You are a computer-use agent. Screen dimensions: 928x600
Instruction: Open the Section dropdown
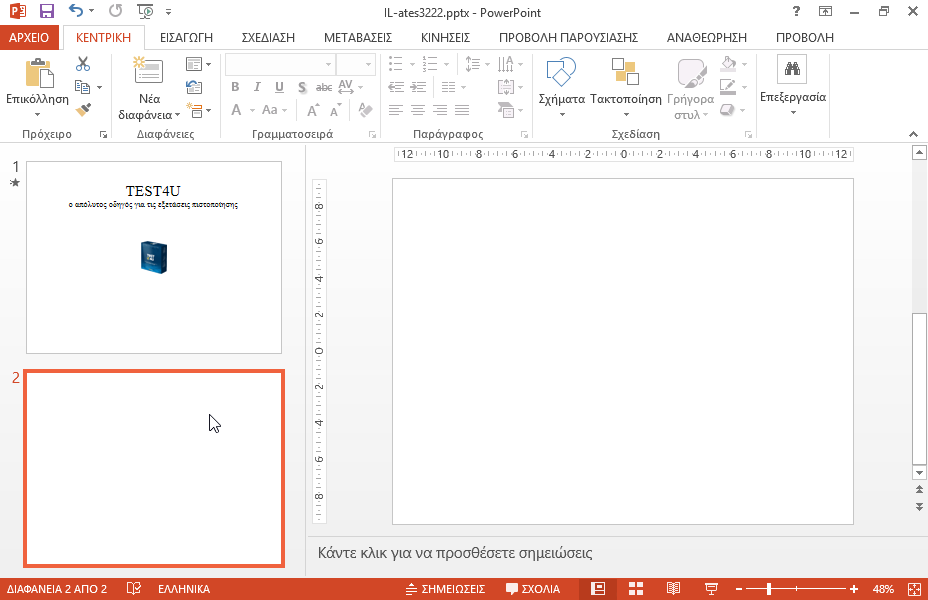pyautogui.click(x=198, y=110)
